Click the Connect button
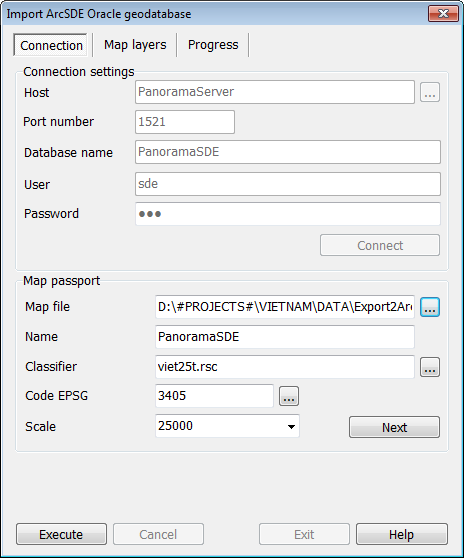 pyautogui.click(x=380, y=245)
